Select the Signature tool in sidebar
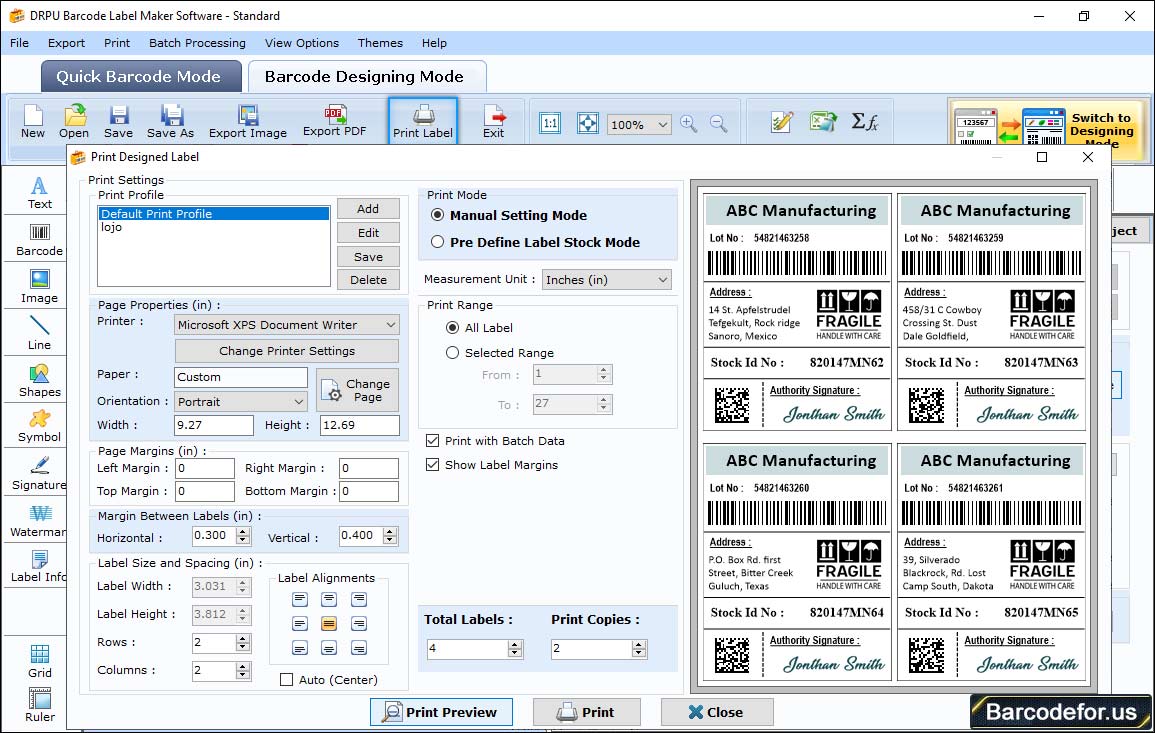The width and height of the screenshot is (1155, 733). click(40, 474)
